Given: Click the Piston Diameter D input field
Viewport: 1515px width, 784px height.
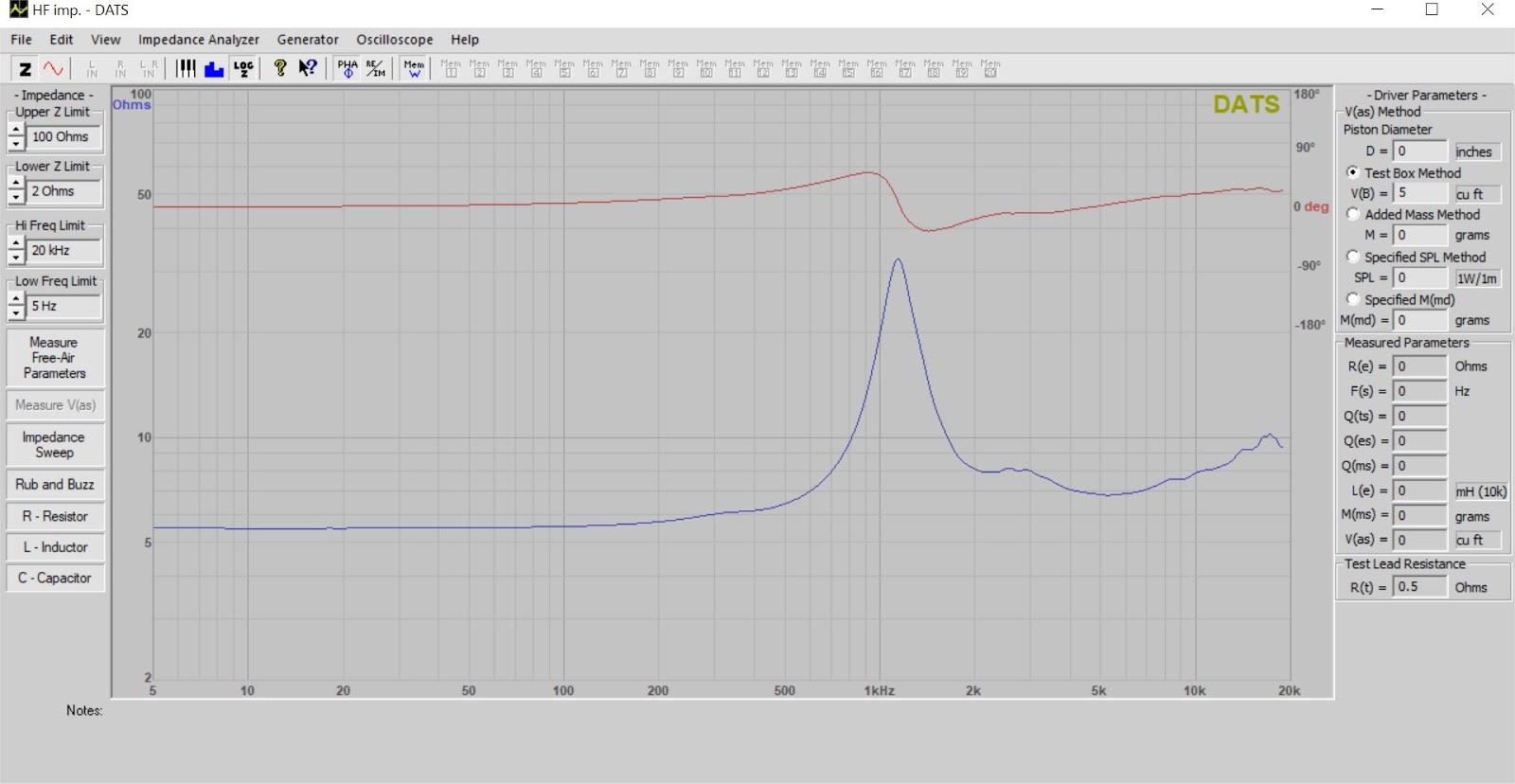Looking at the screenshot, I should click(1420, 151).
